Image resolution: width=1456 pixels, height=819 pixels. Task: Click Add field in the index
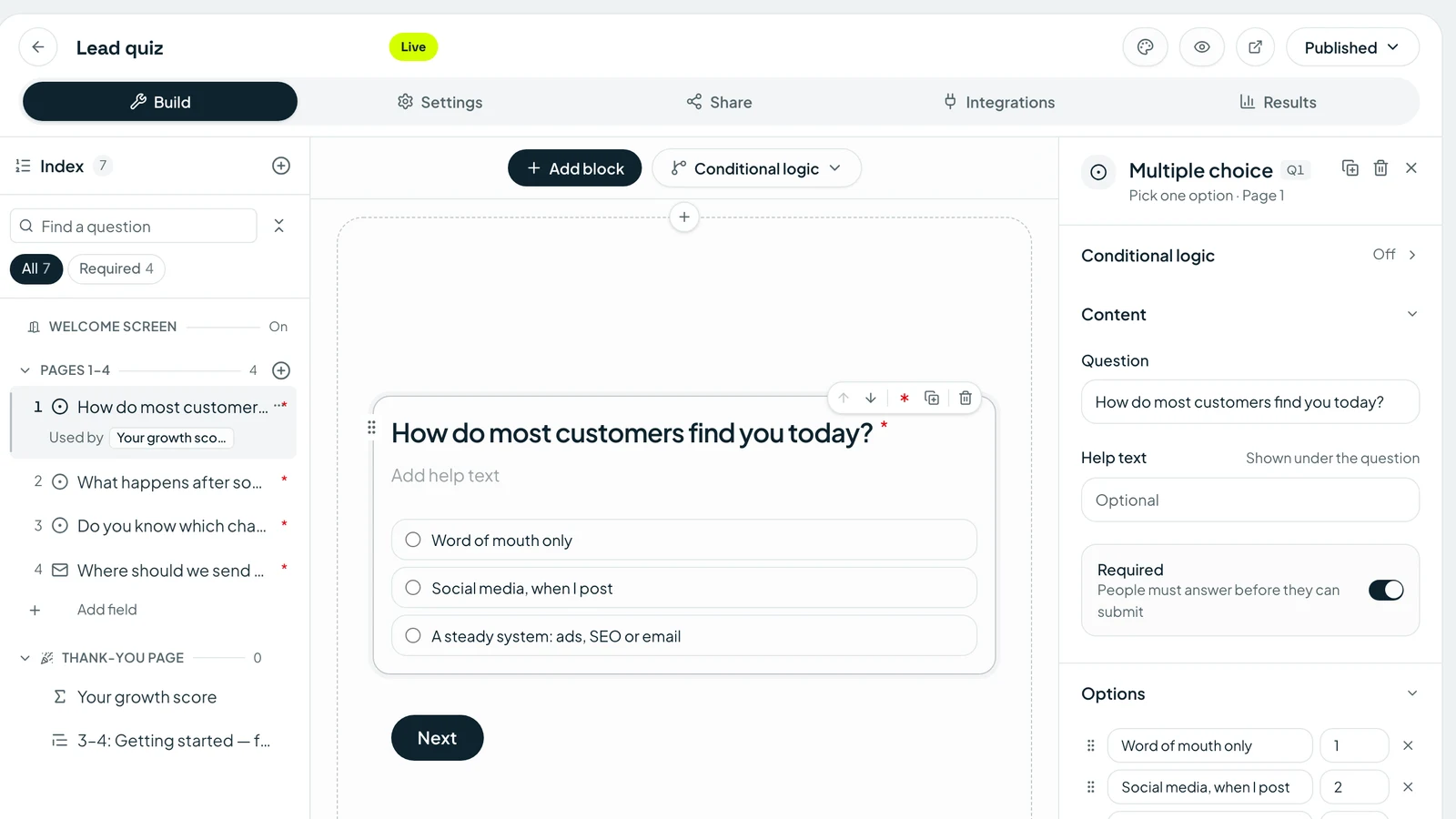tap(107, 610)
